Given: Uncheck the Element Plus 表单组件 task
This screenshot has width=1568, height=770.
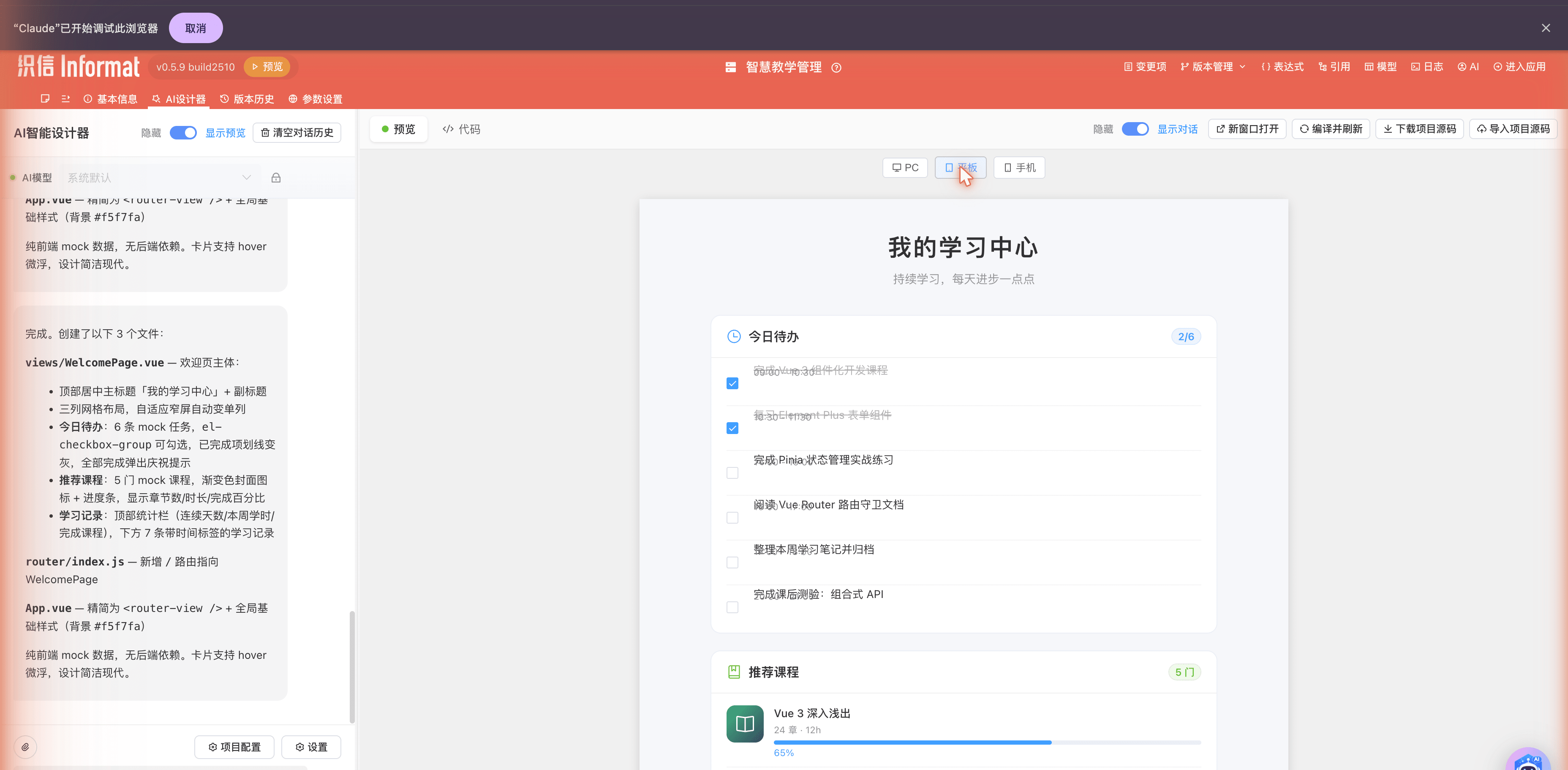Looking at the screenshot, I should [732, 428].
